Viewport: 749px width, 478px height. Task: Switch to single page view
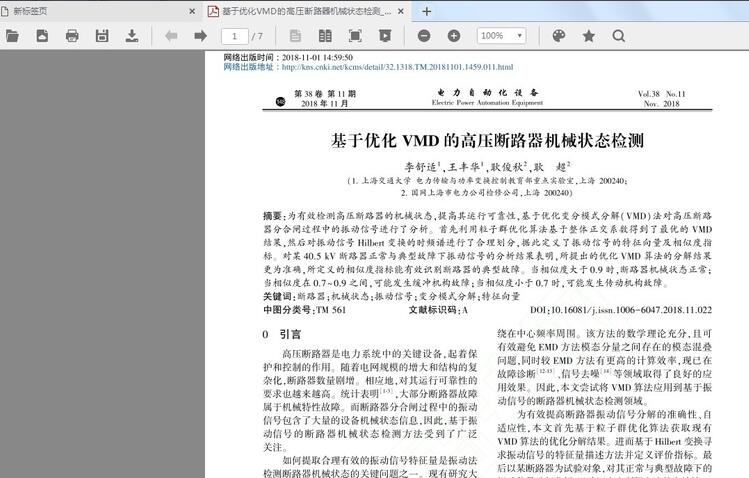click(x=297, y=36)
